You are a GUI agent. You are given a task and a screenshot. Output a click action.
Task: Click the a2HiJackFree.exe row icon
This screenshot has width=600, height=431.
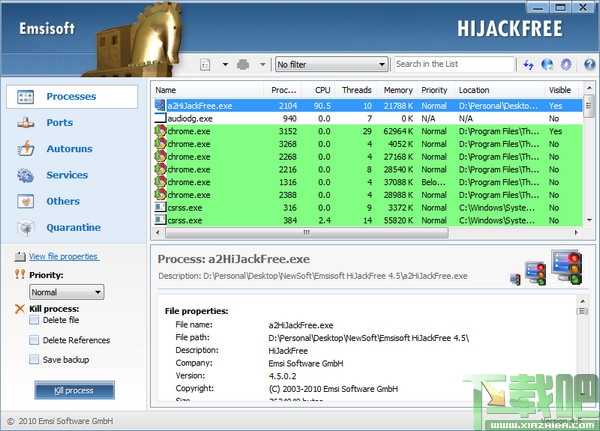(x=160, y=105)
